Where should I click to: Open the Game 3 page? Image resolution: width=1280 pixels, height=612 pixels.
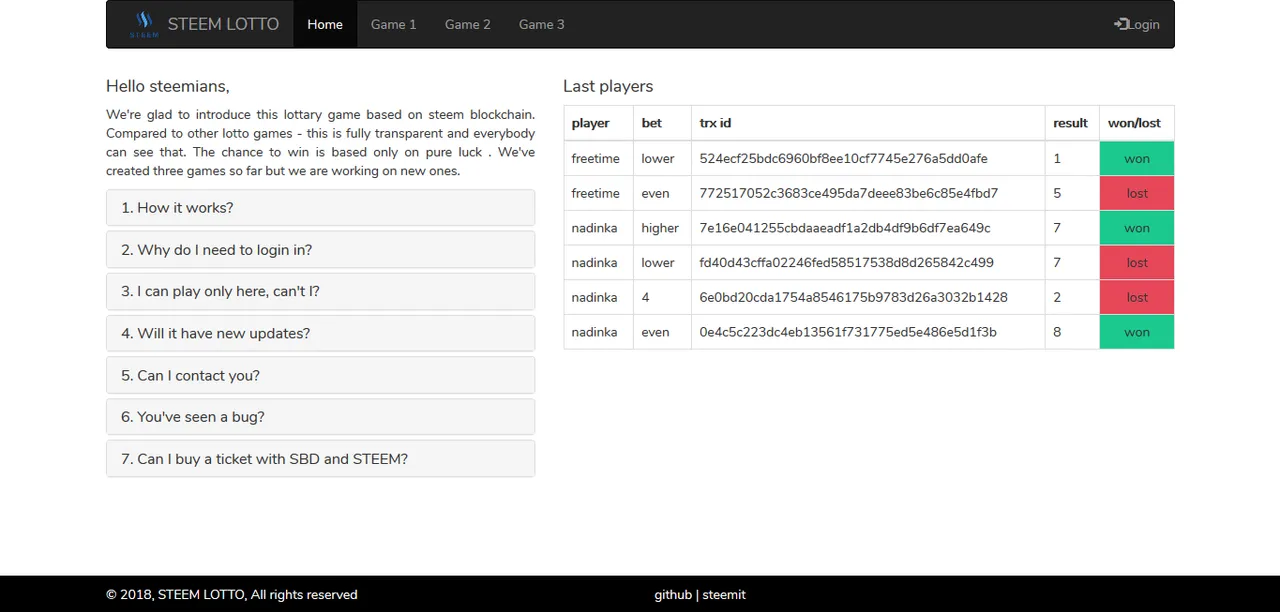(542, 24)
